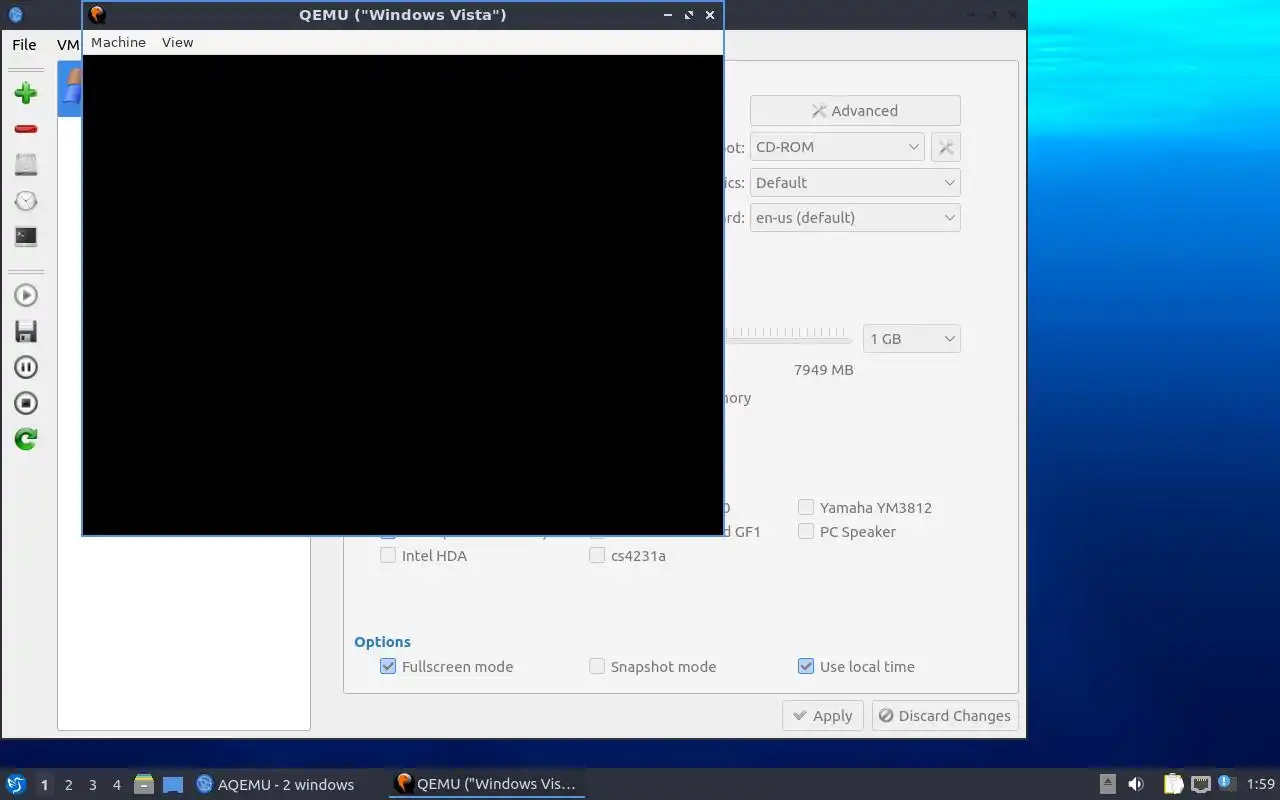Click the Apply button
Image resolution: width=1280 pixels, height=800 pixels.
click(x=822, y=716)
